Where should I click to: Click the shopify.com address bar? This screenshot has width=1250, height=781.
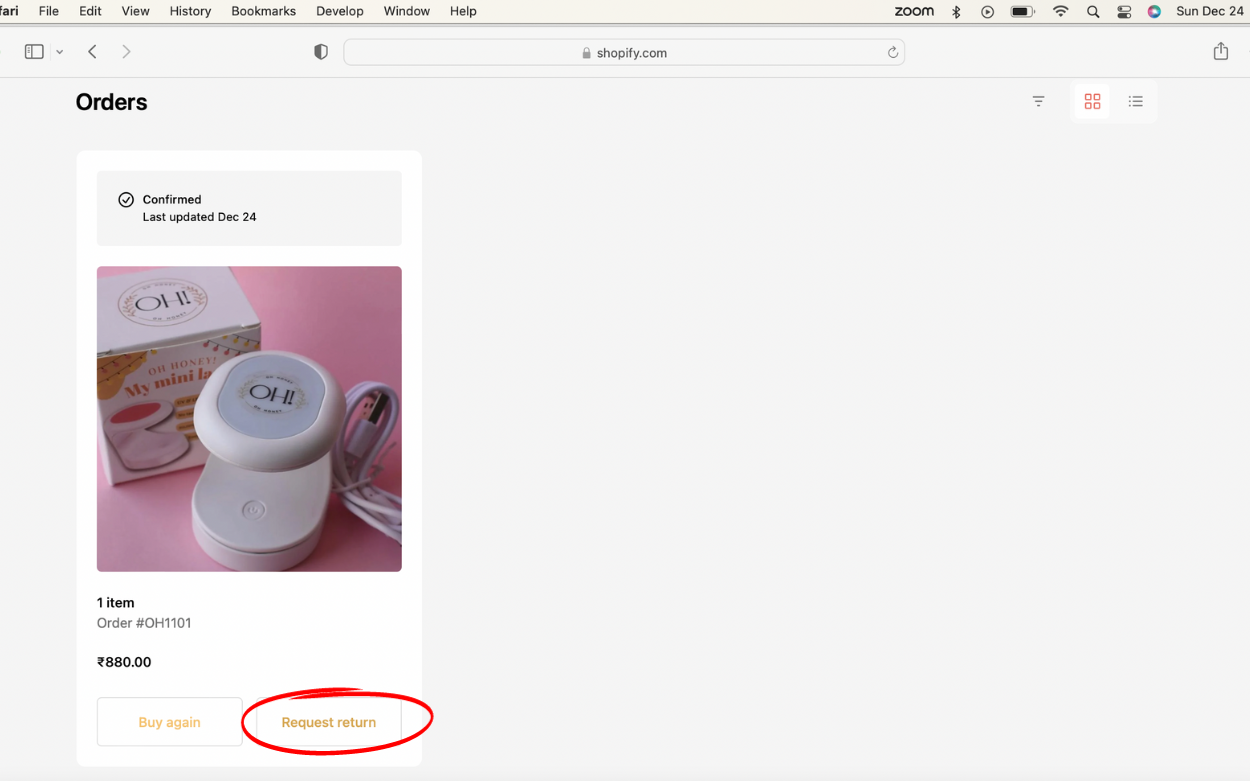tap(624, 53)
